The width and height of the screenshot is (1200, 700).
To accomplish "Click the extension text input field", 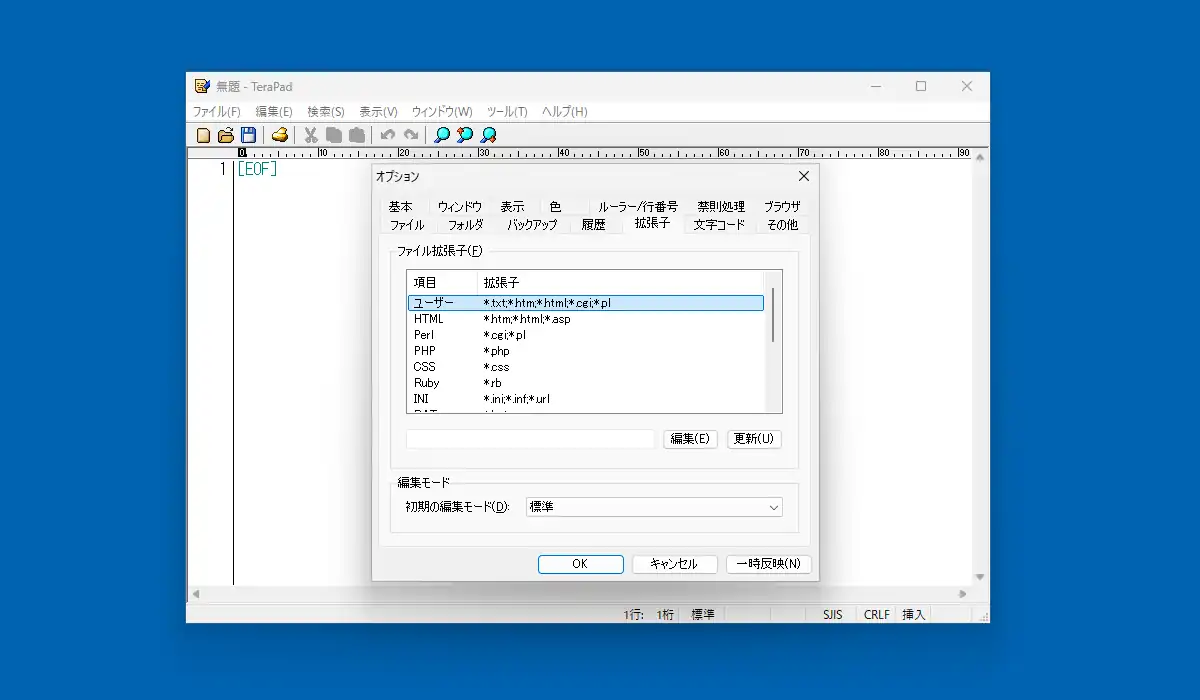I will (530, 439).
